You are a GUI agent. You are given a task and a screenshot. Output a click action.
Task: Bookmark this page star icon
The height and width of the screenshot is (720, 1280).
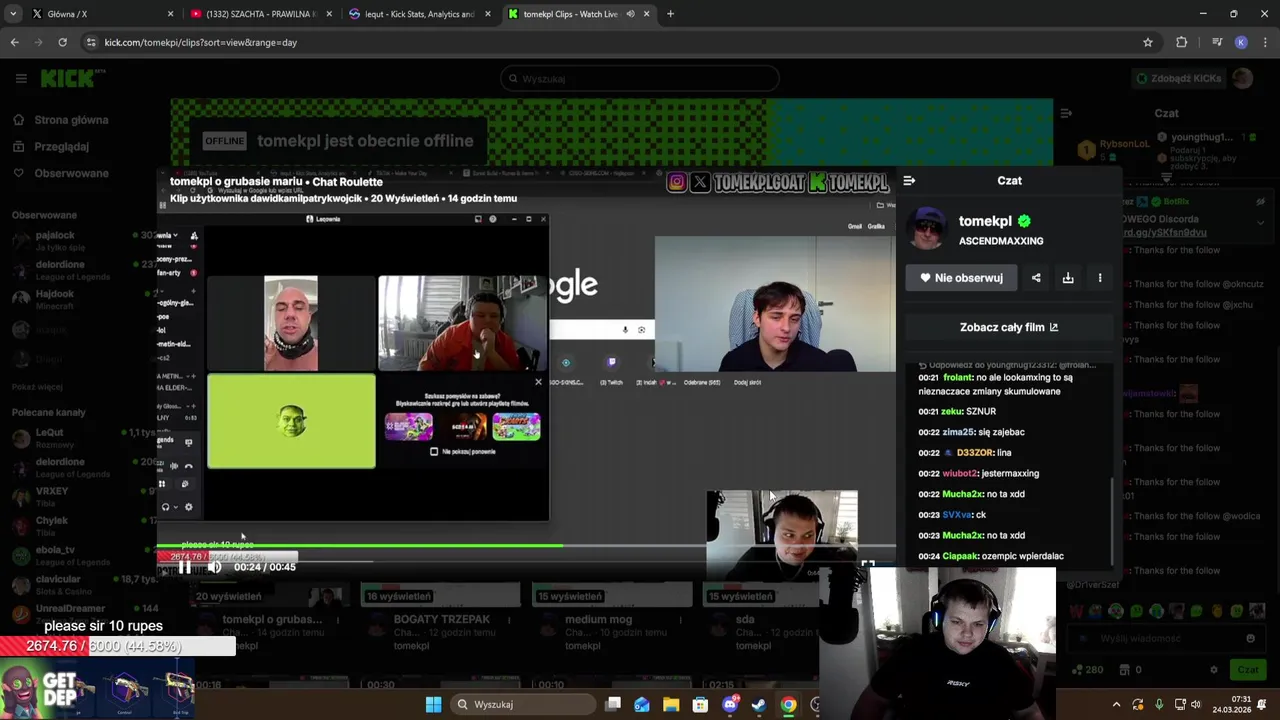1148,42
